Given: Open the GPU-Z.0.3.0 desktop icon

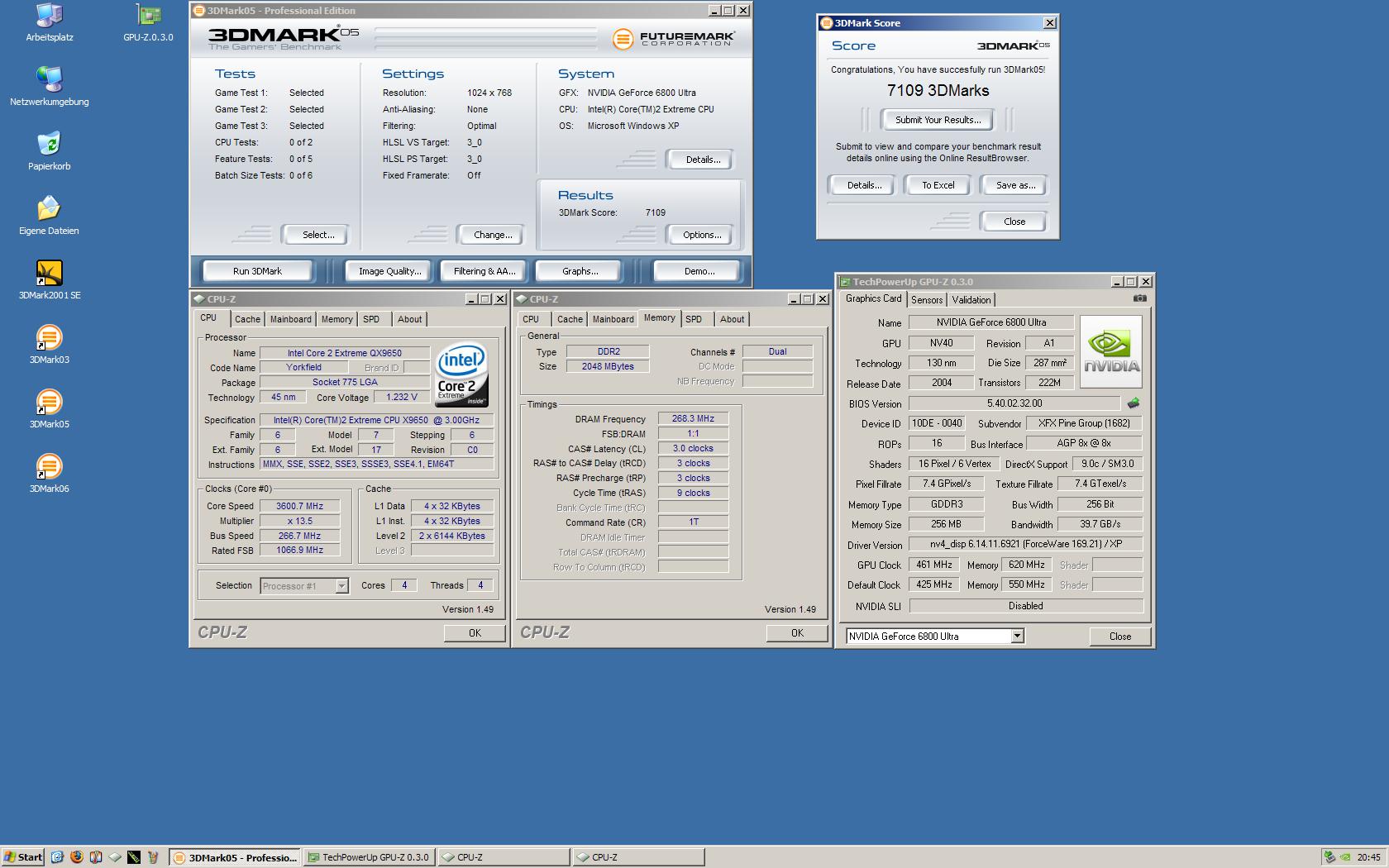Looking at the screenshot, I should 148,22.
